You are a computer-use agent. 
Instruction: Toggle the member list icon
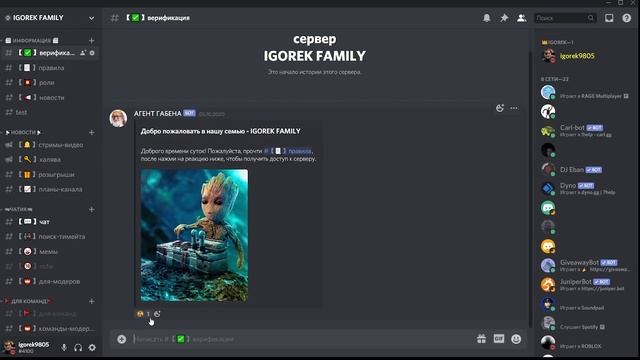pyautogui.click(x=522, y=18)
